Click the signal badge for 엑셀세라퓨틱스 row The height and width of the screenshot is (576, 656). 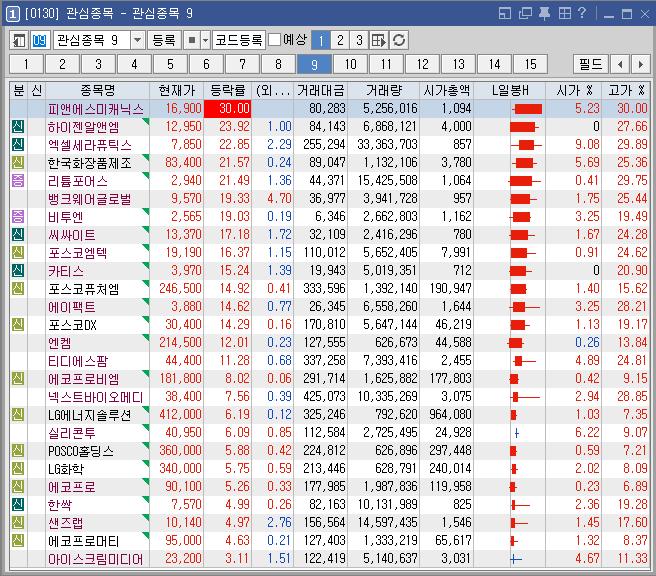click(18, 144)
